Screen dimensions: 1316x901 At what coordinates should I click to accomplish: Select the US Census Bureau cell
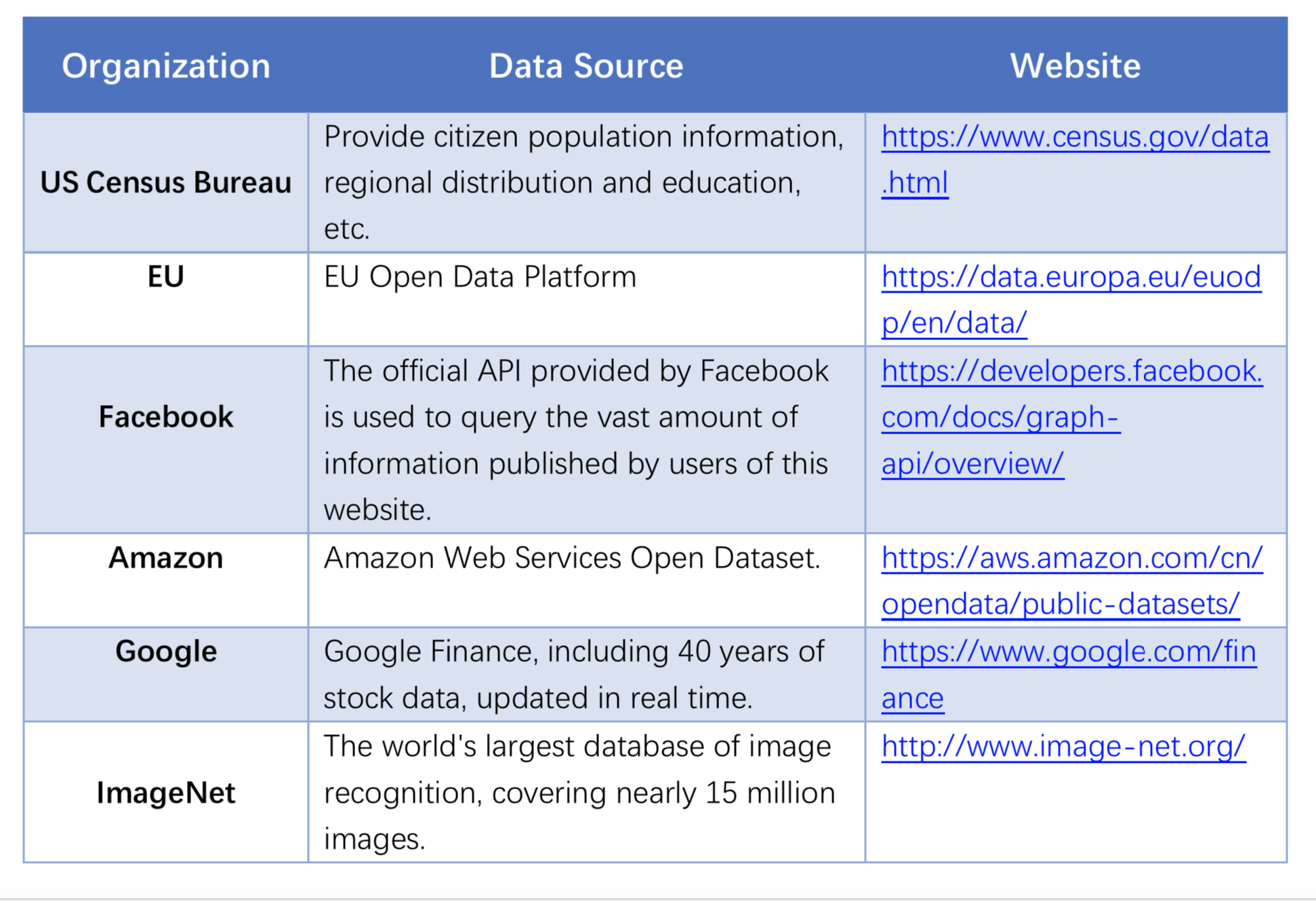166,183
